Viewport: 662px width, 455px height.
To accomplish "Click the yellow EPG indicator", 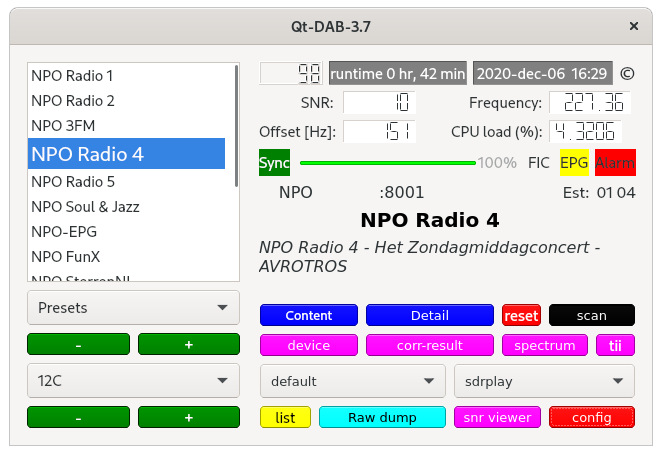I will 574,162.
